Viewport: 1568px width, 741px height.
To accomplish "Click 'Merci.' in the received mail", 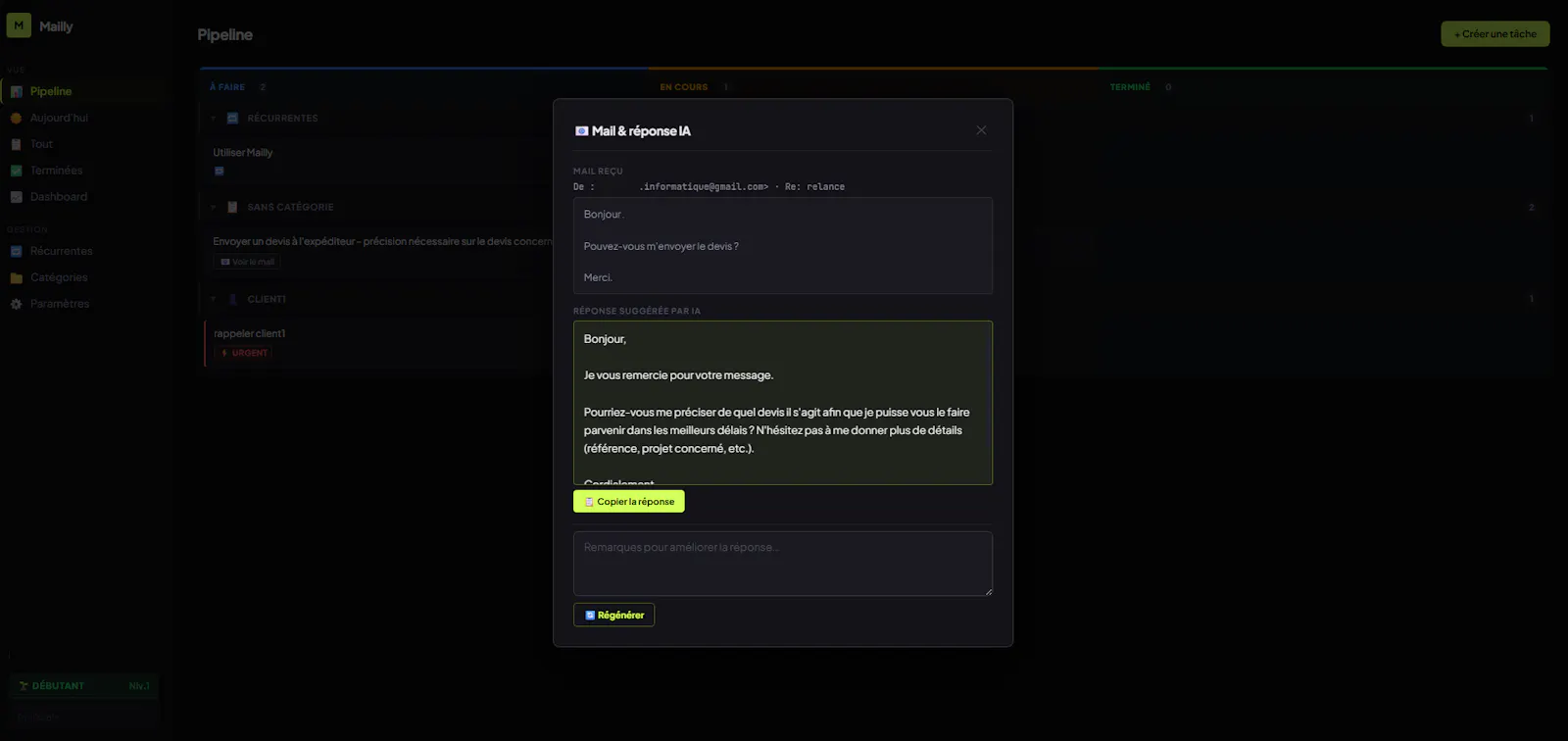I will pos(598,277).
